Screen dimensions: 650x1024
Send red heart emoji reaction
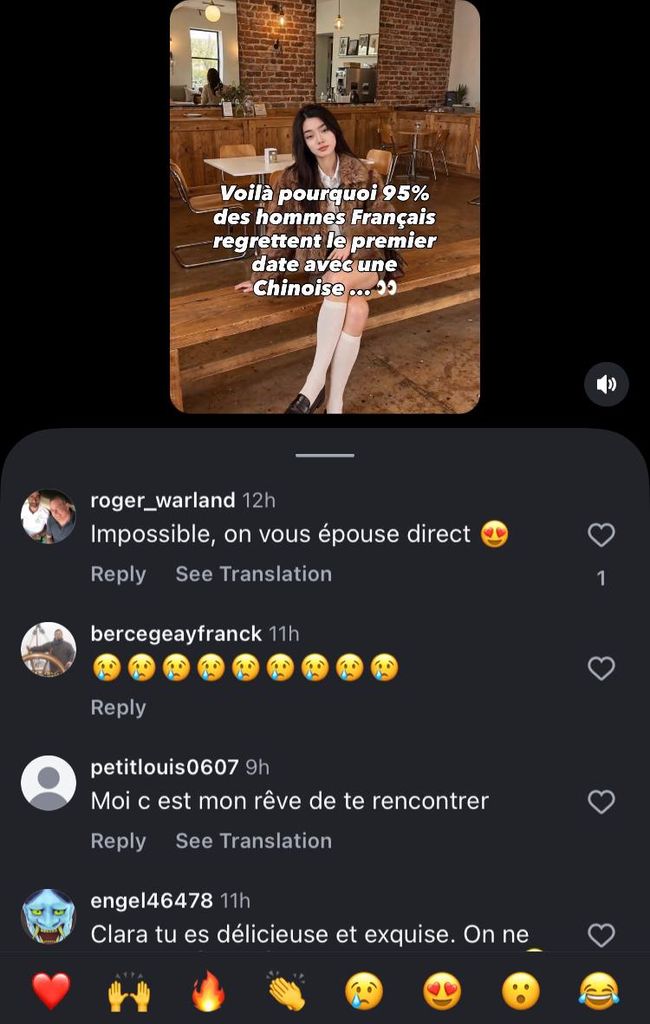50,991
